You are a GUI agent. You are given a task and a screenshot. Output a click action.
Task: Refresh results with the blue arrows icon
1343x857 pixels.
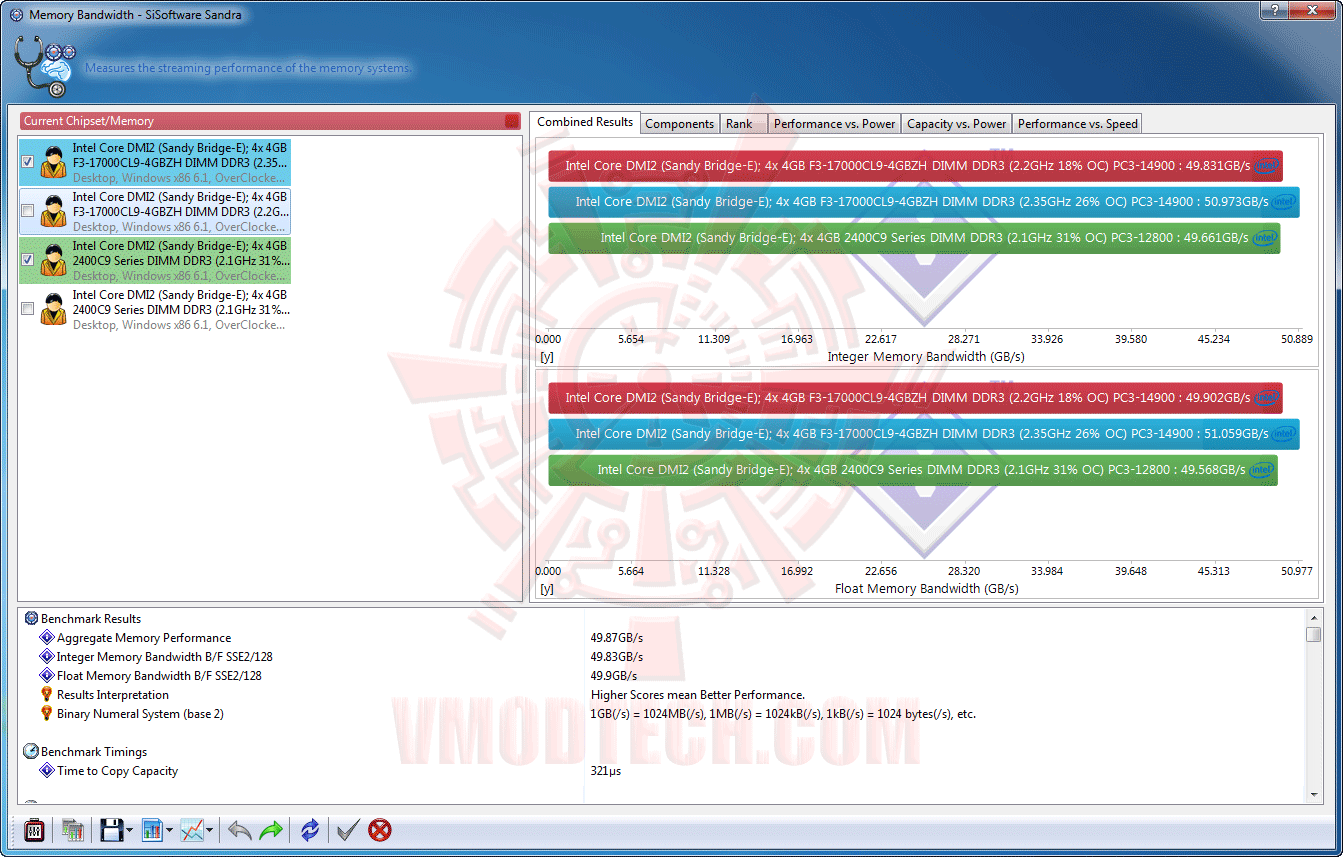point(310,830)
